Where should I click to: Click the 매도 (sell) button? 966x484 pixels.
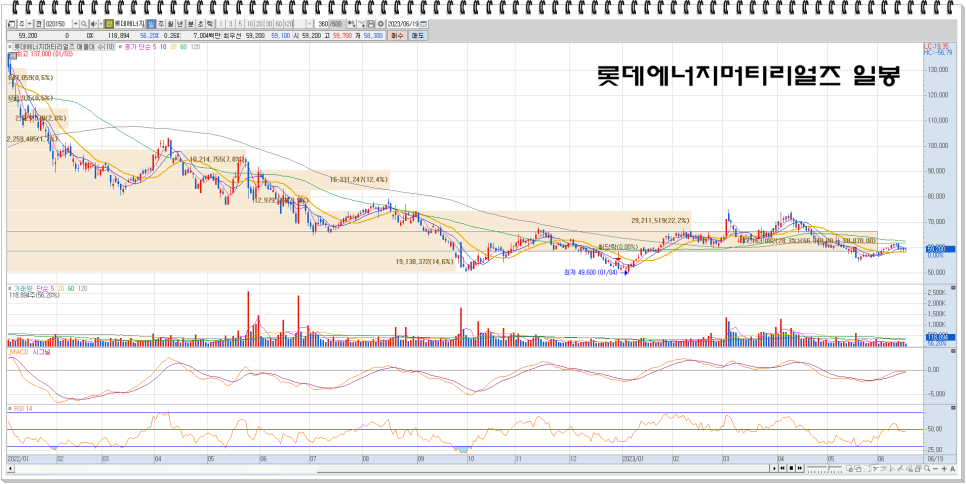(x=418, y=36)
